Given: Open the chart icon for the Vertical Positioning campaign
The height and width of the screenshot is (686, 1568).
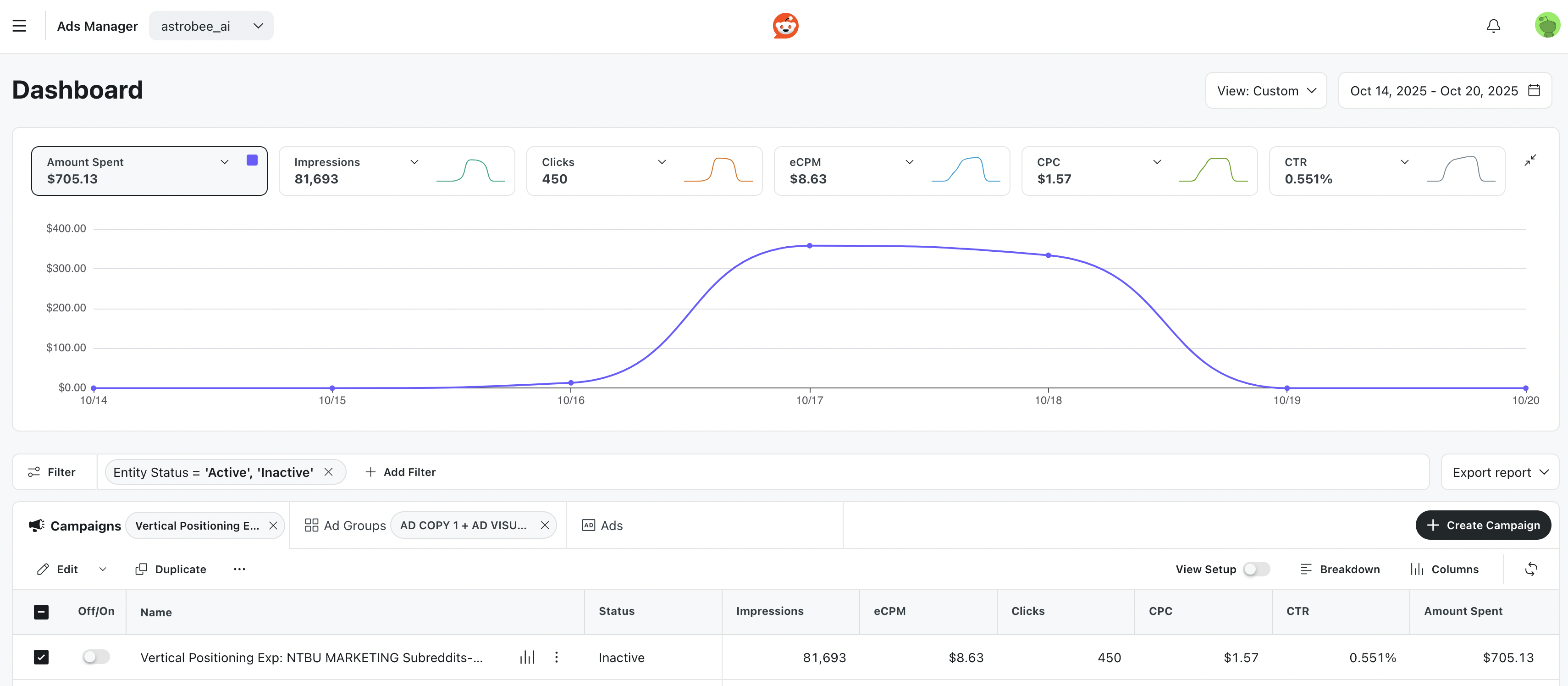Looking at the screenshot, I should point(526,658).
